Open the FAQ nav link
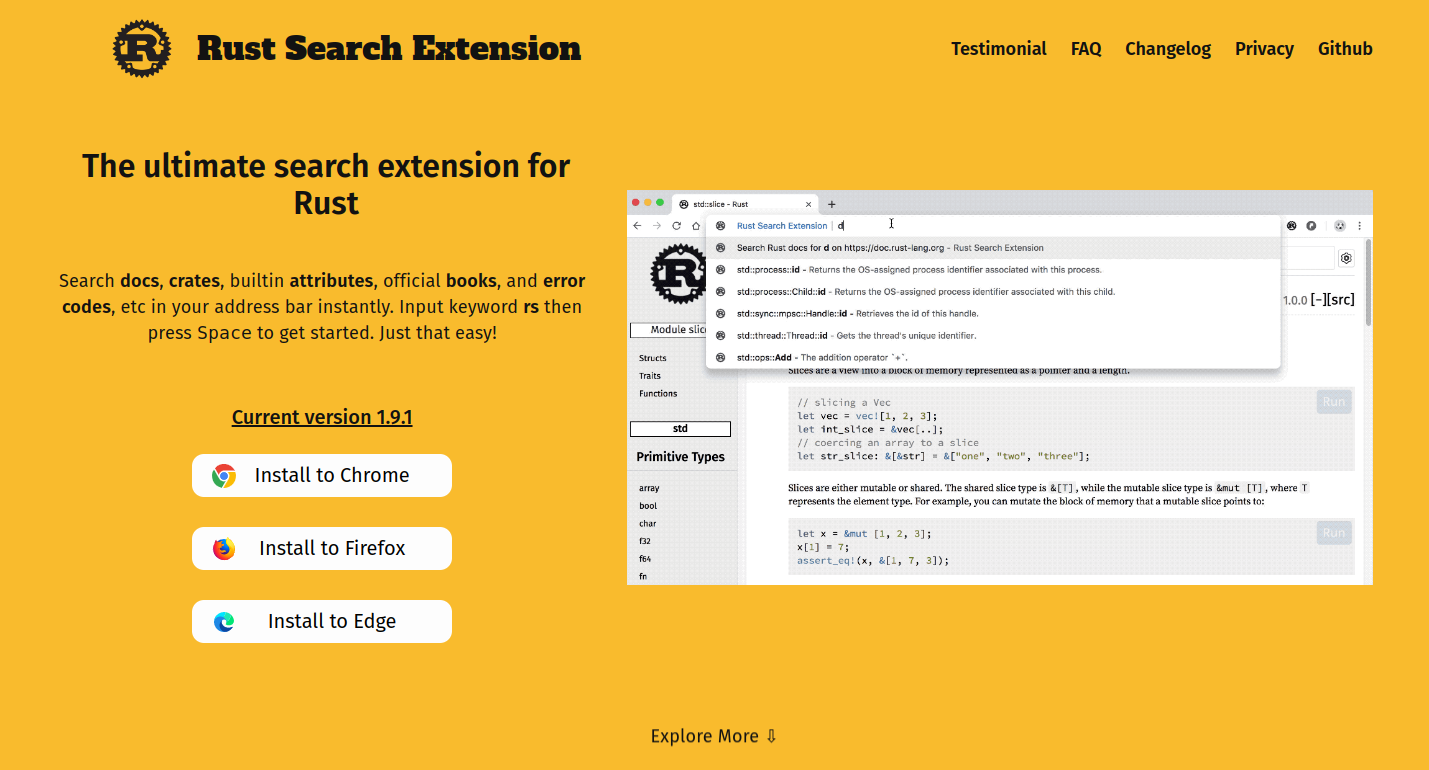This screenshot has width=1429, height=770. pos(1086,49)
